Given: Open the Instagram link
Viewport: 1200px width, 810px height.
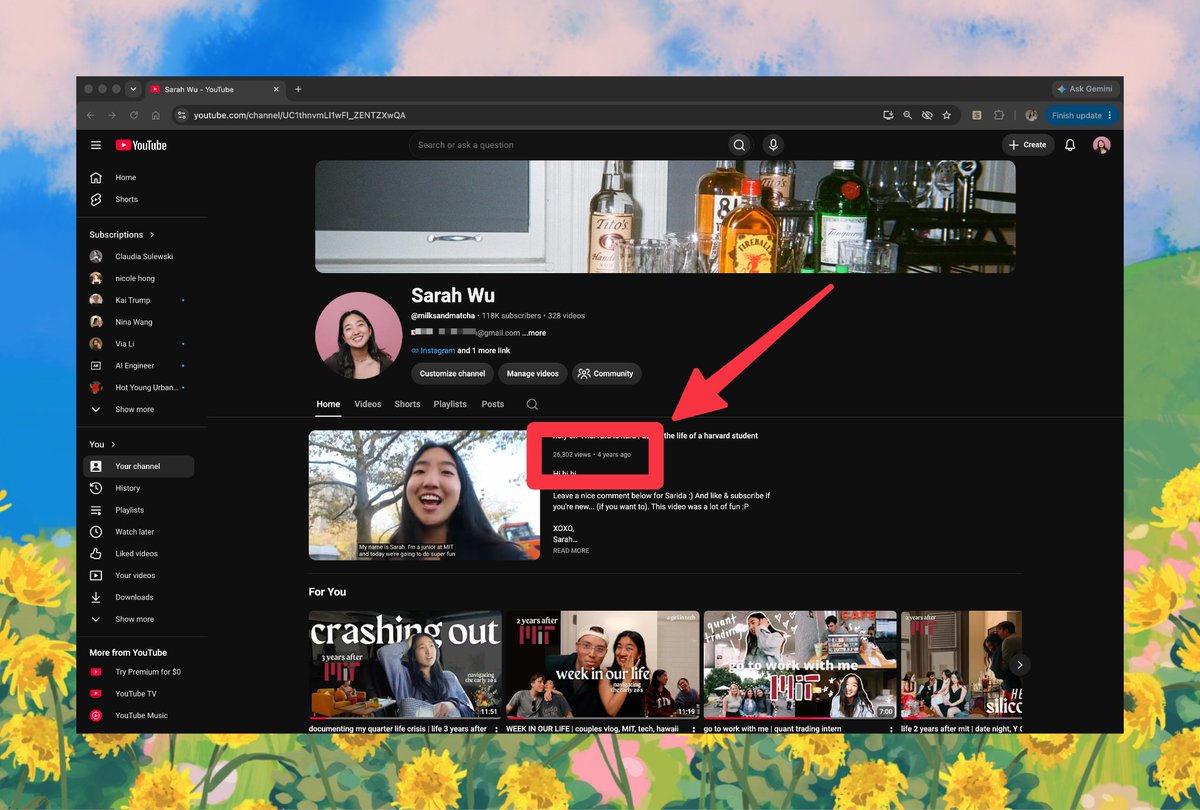Looking at the screenshot, I should click(x=437, y=351).
